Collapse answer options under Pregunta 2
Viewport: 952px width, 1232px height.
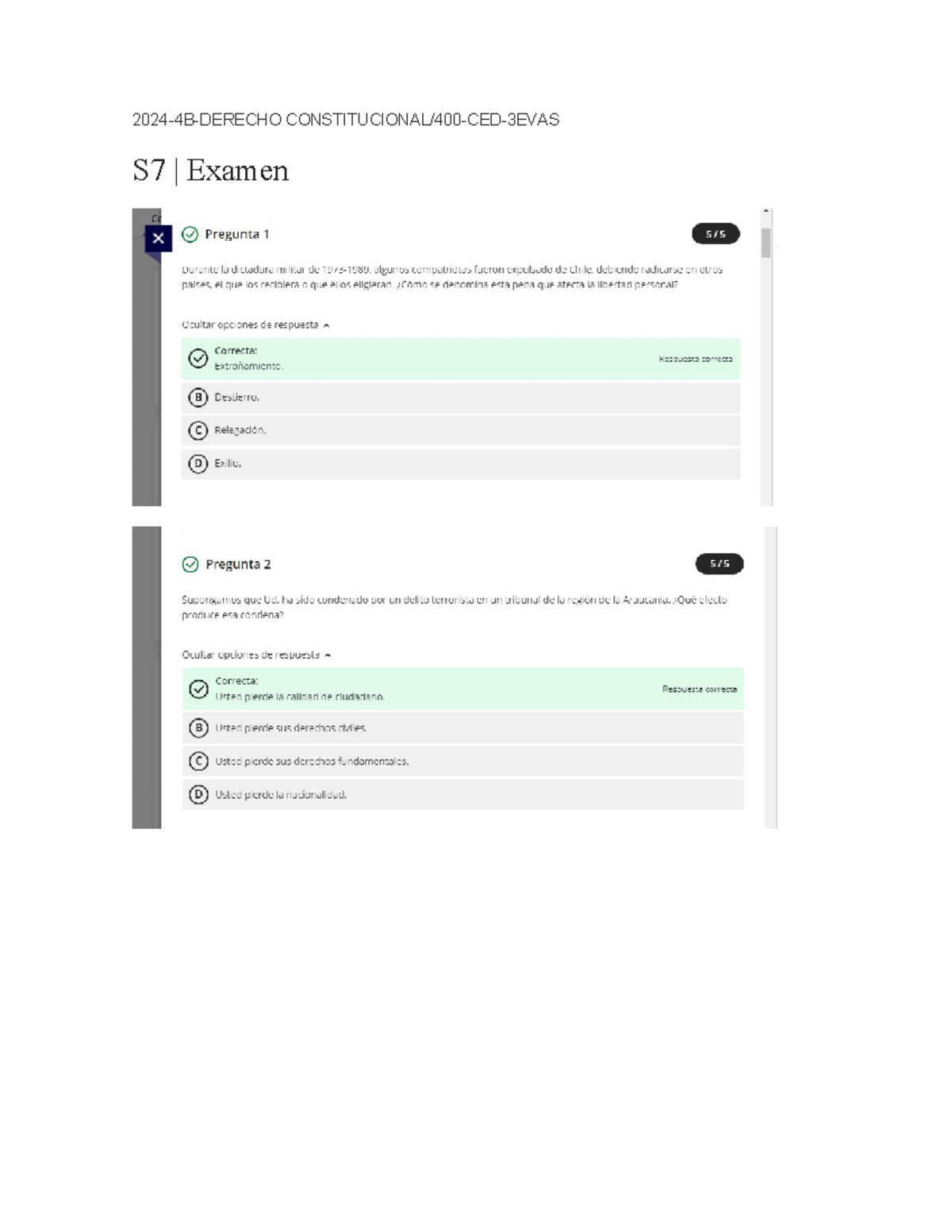(255, 654)
